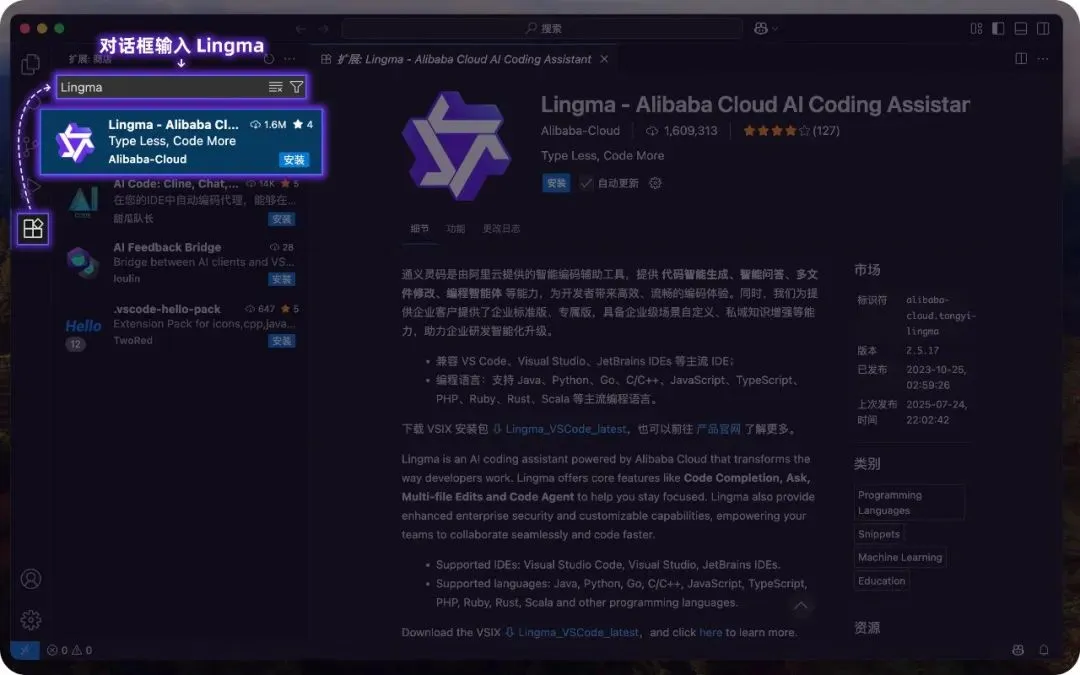Open the Accounts menu icon
The height and width of the screenshot is (675, 1080).
(30, 579)
